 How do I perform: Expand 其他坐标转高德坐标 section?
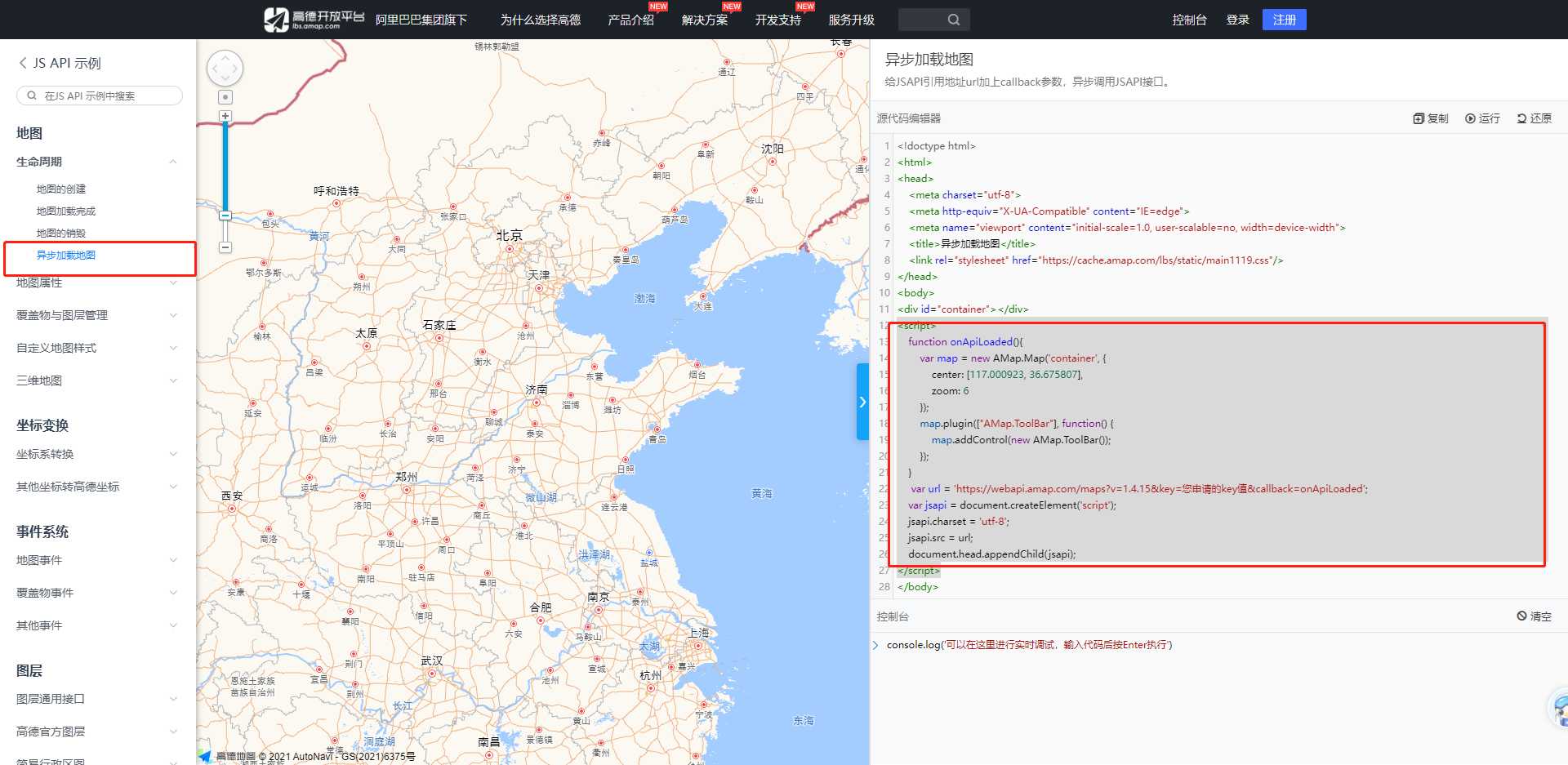pyautogui.click(x=173, y=487)
